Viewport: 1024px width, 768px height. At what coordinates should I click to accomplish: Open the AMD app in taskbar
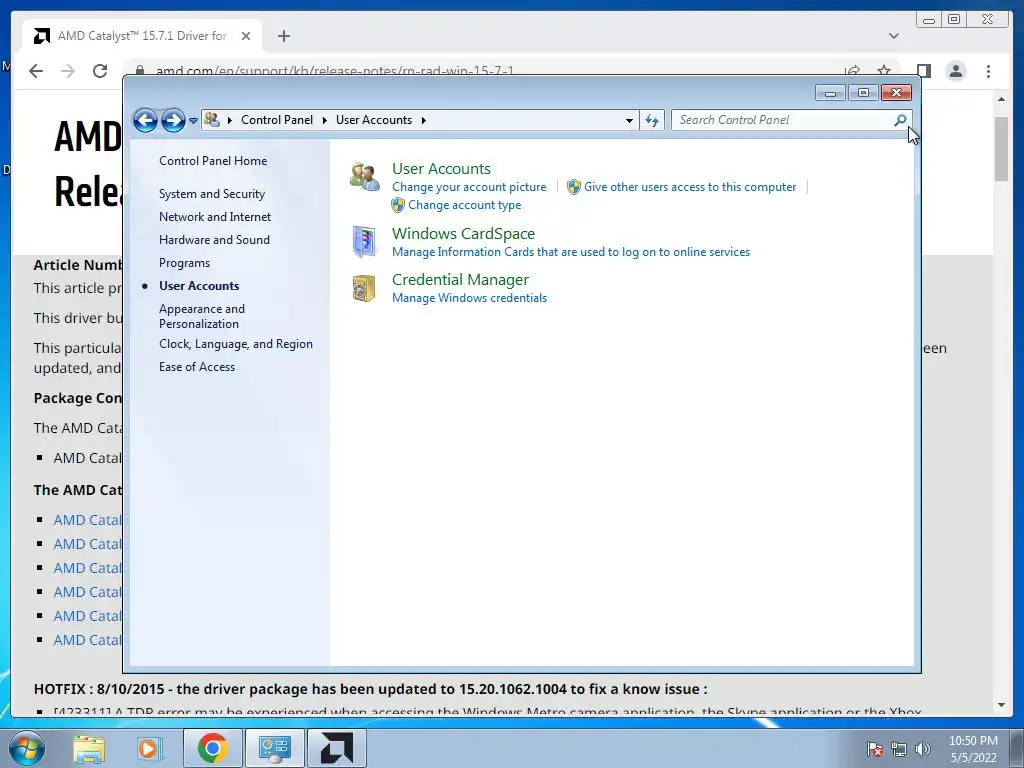337,748
